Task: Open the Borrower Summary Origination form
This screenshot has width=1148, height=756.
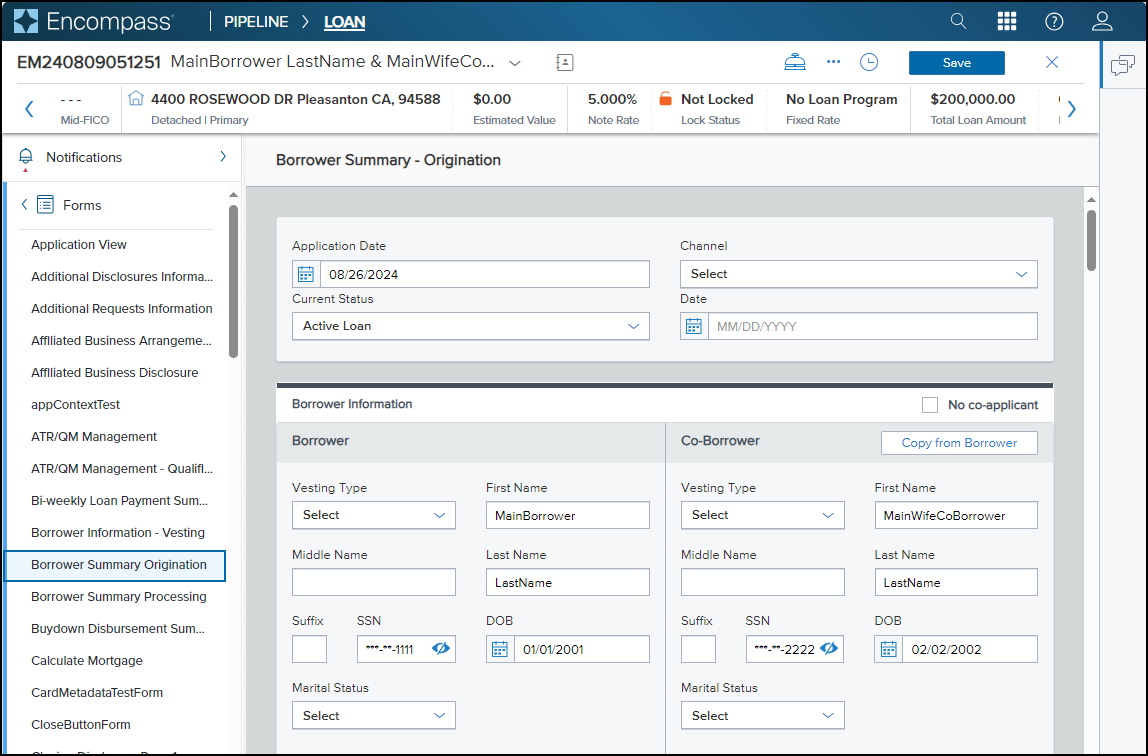Action: pyautogui.click(x=115, y=565)
